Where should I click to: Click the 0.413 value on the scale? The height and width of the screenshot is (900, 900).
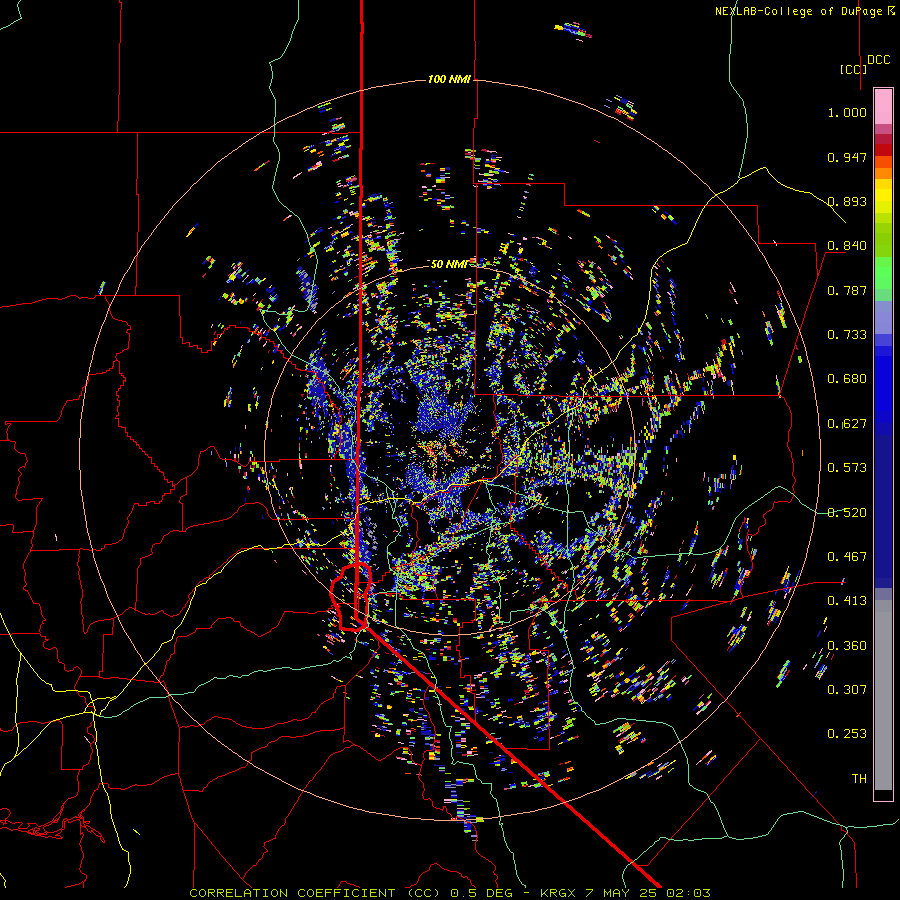847,601
